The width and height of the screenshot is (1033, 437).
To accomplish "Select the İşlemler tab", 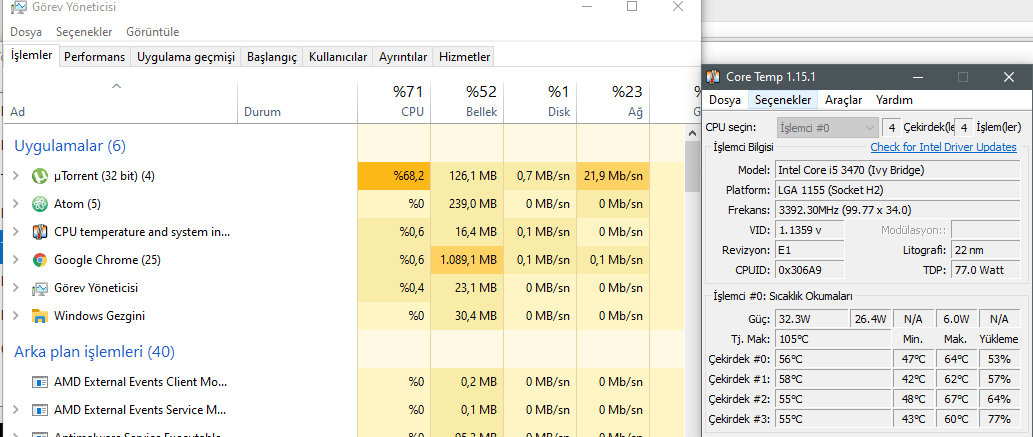I will point(32,56).
